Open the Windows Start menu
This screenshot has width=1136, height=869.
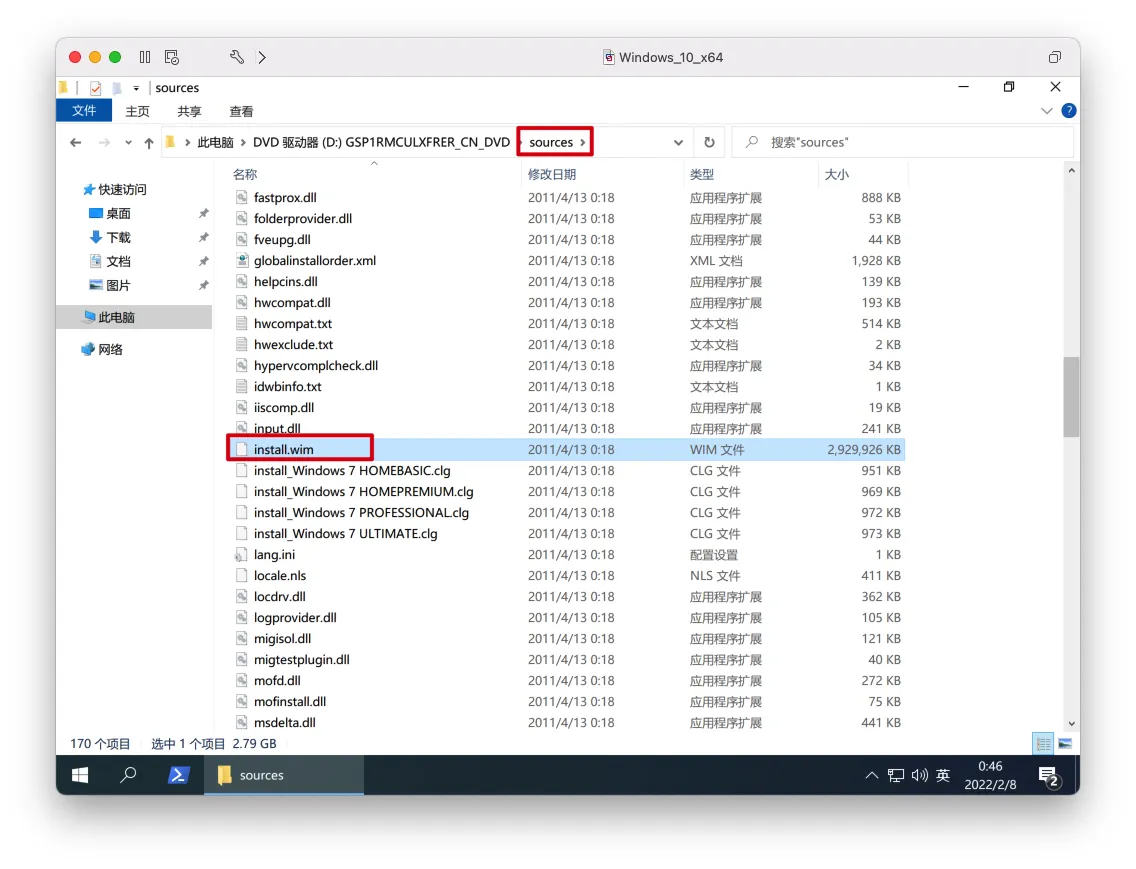80,776
